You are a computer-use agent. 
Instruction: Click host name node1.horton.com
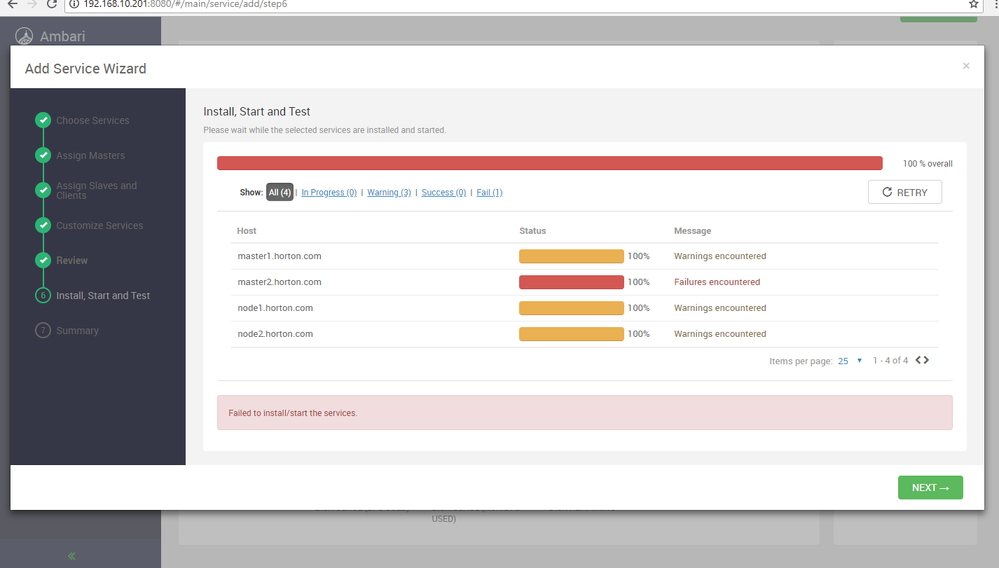click(275, 308)
